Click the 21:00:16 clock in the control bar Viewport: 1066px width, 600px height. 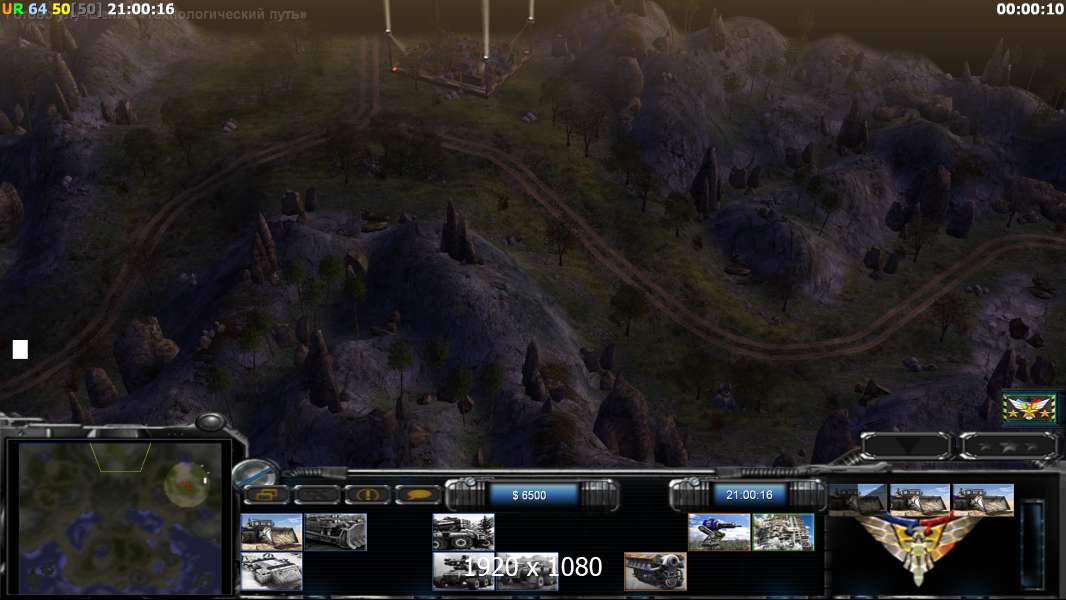[x=749, y=495]
